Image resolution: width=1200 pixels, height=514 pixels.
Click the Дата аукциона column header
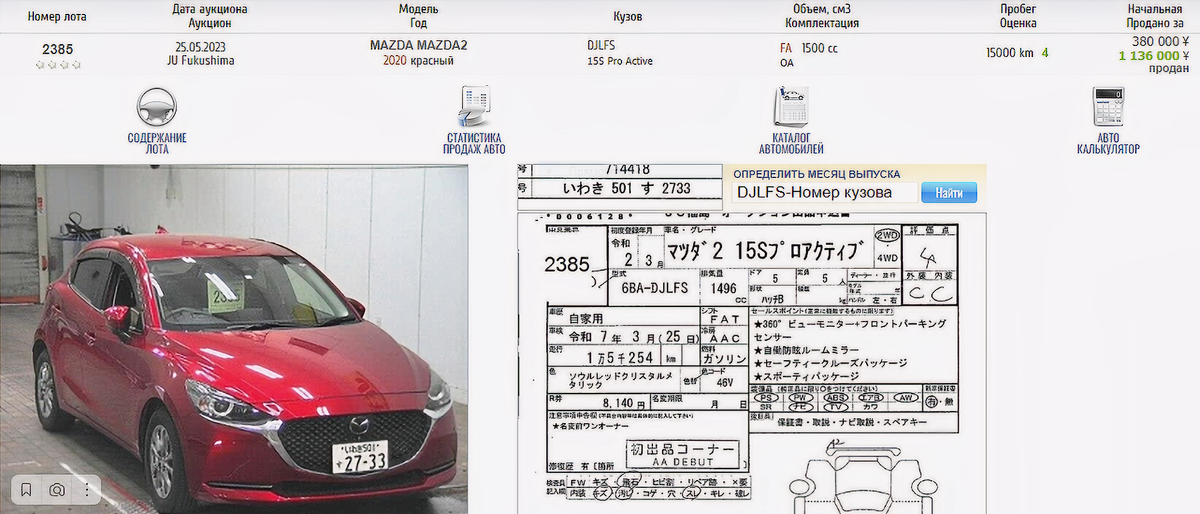[x=210, y=9]
